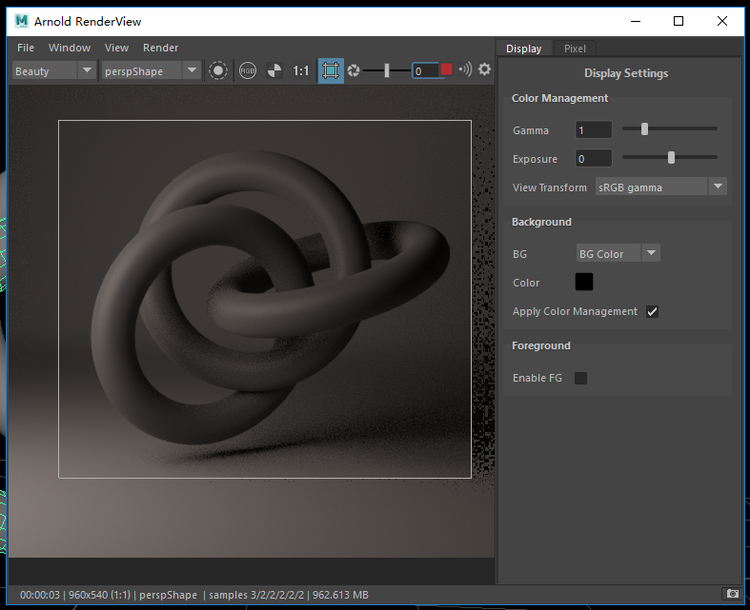
Task: Click the snapshot camera icon in status bar
Action: (x=733, y=595)
